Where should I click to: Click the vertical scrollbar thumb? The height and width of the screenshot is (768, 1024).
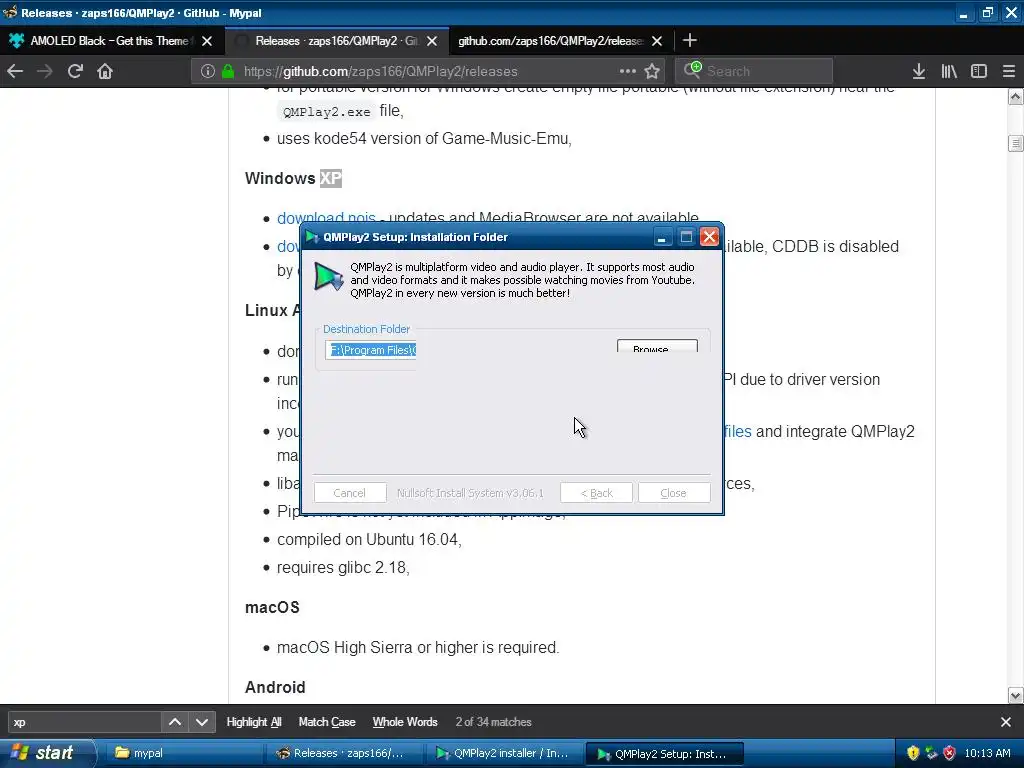point(1015,142)
